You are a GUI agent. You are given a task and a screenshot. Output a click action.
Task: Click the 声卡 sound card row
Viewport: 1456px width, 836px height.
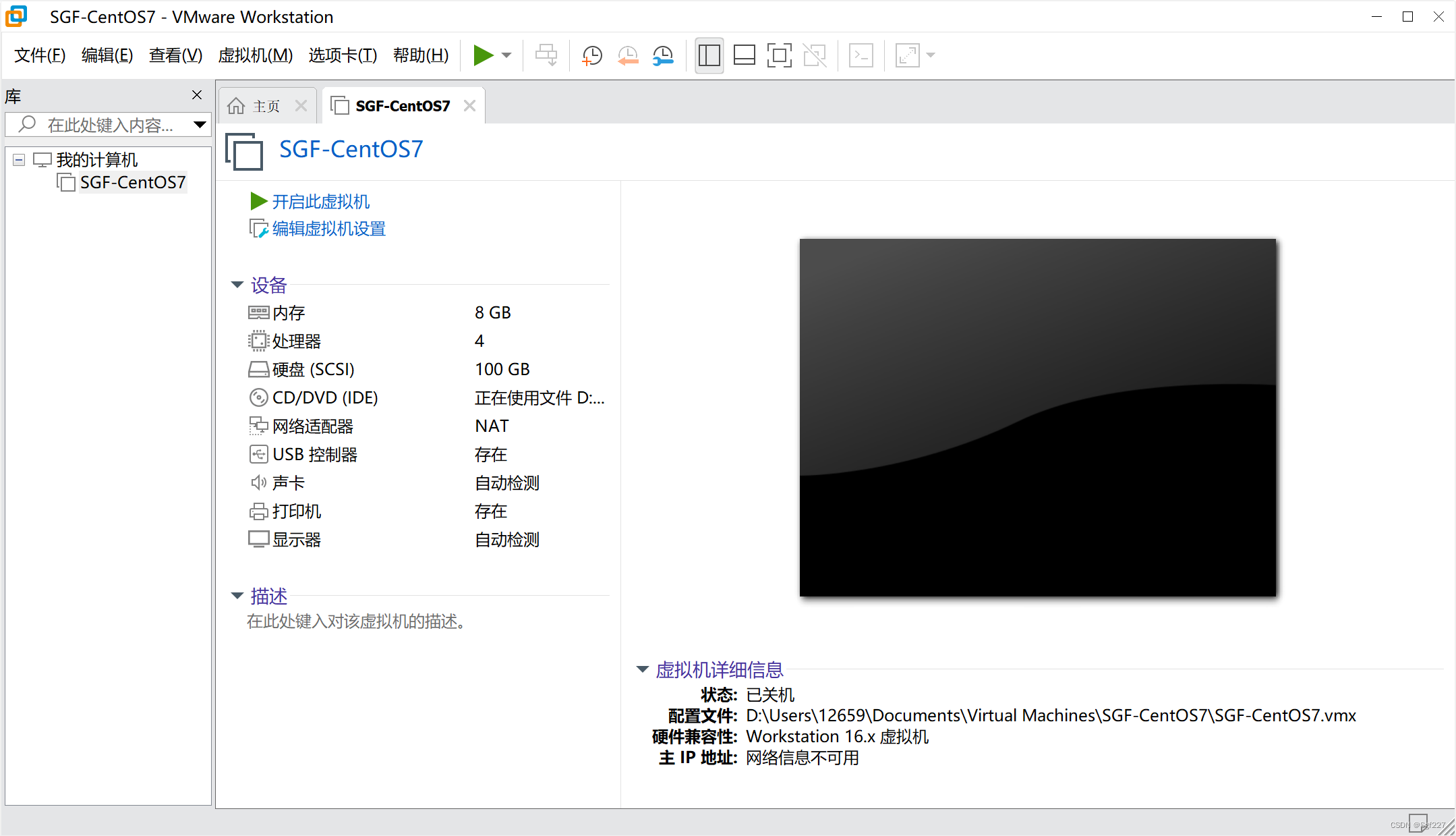(427, 482)
